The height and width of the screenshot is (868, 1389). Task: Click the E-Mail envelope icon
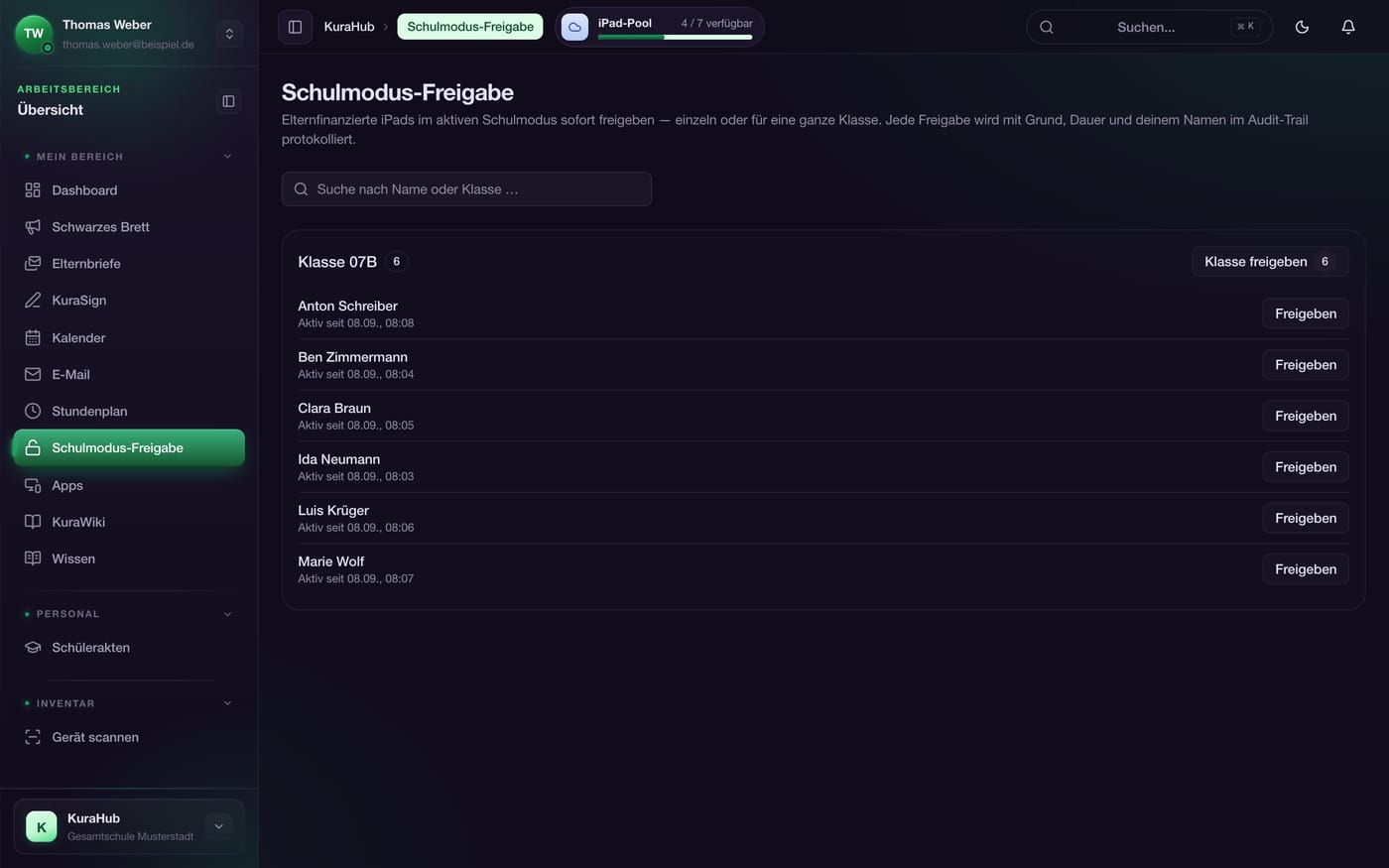pos(33,374)
